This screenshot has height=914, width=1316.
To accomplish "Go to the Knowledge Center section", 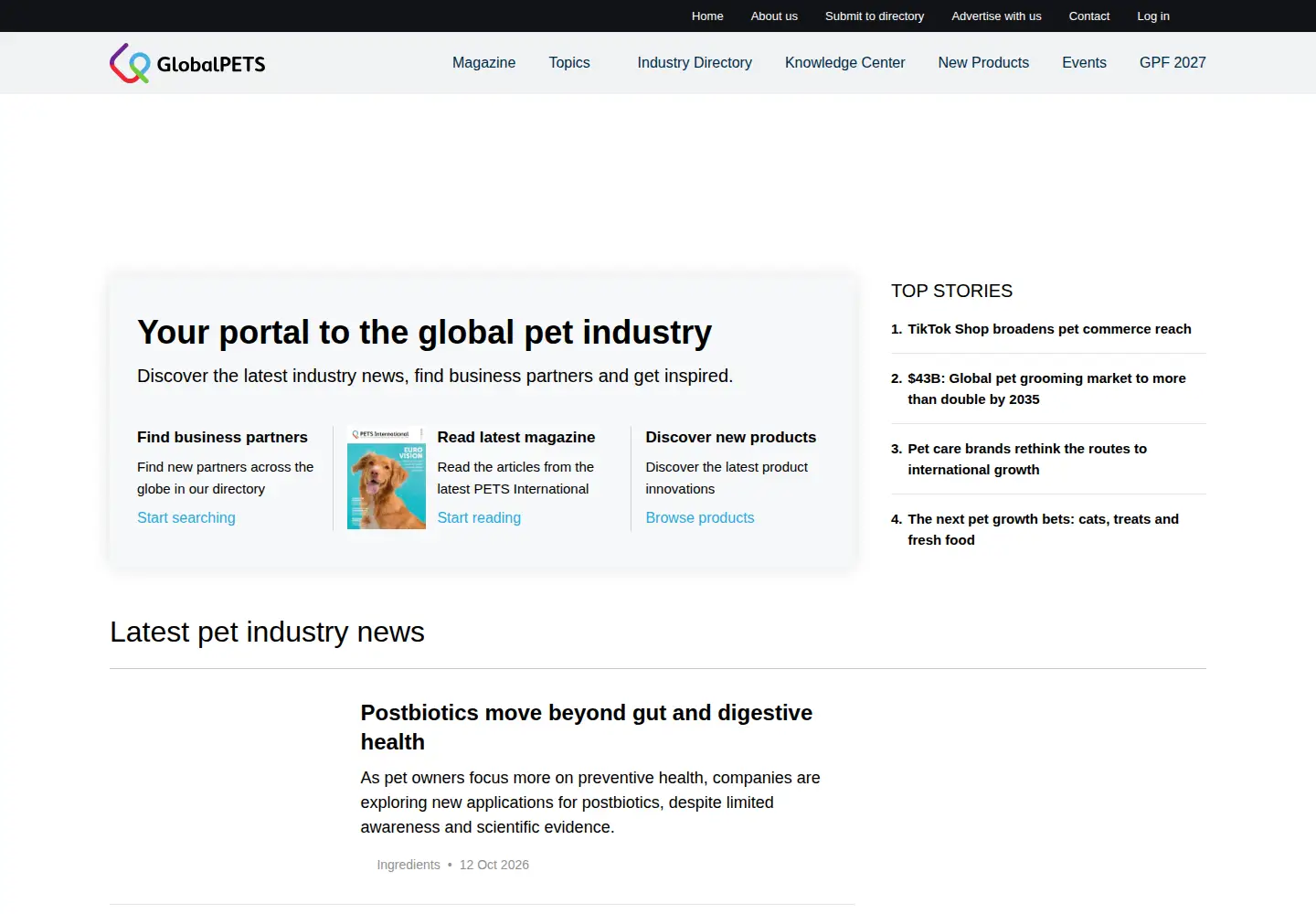I will (845, 63).
